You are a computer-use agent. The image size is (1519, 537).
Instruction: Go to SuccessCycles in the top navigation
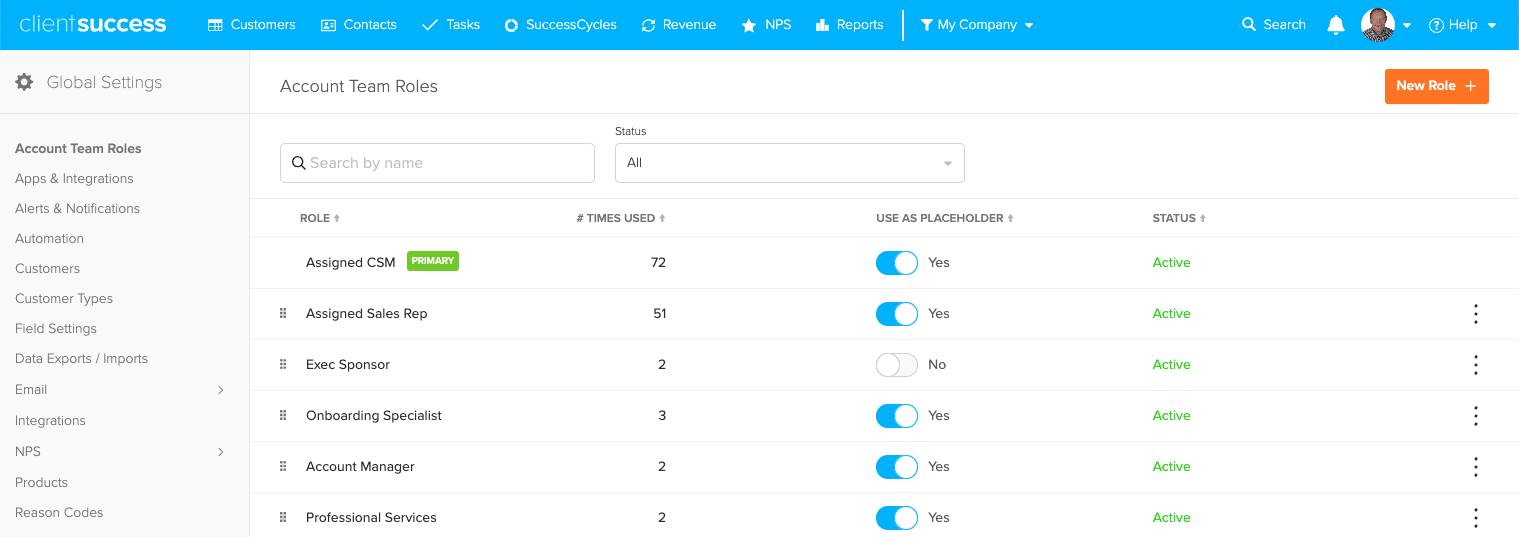560,25
